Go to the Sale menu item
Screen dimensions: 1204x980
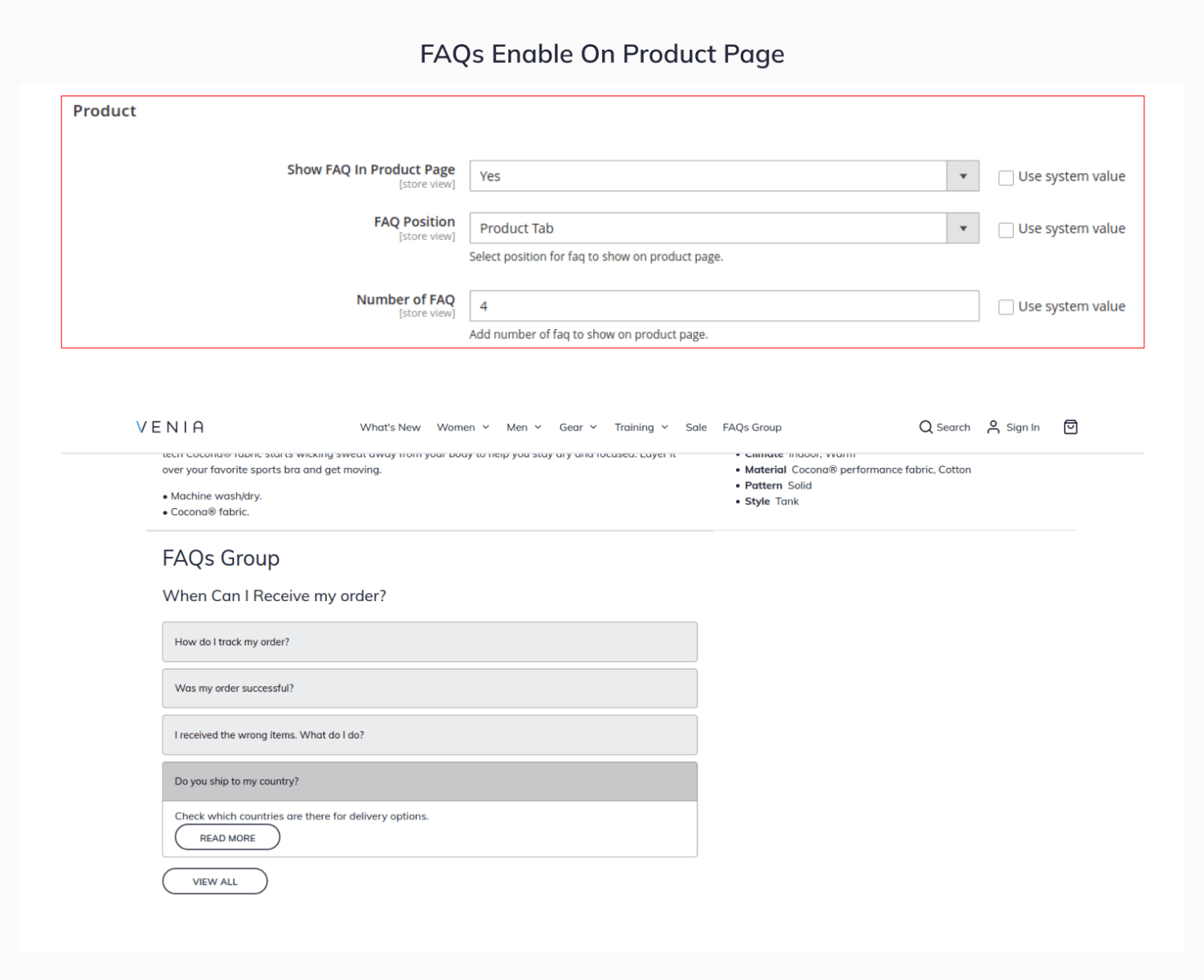[x=696, y=427]
